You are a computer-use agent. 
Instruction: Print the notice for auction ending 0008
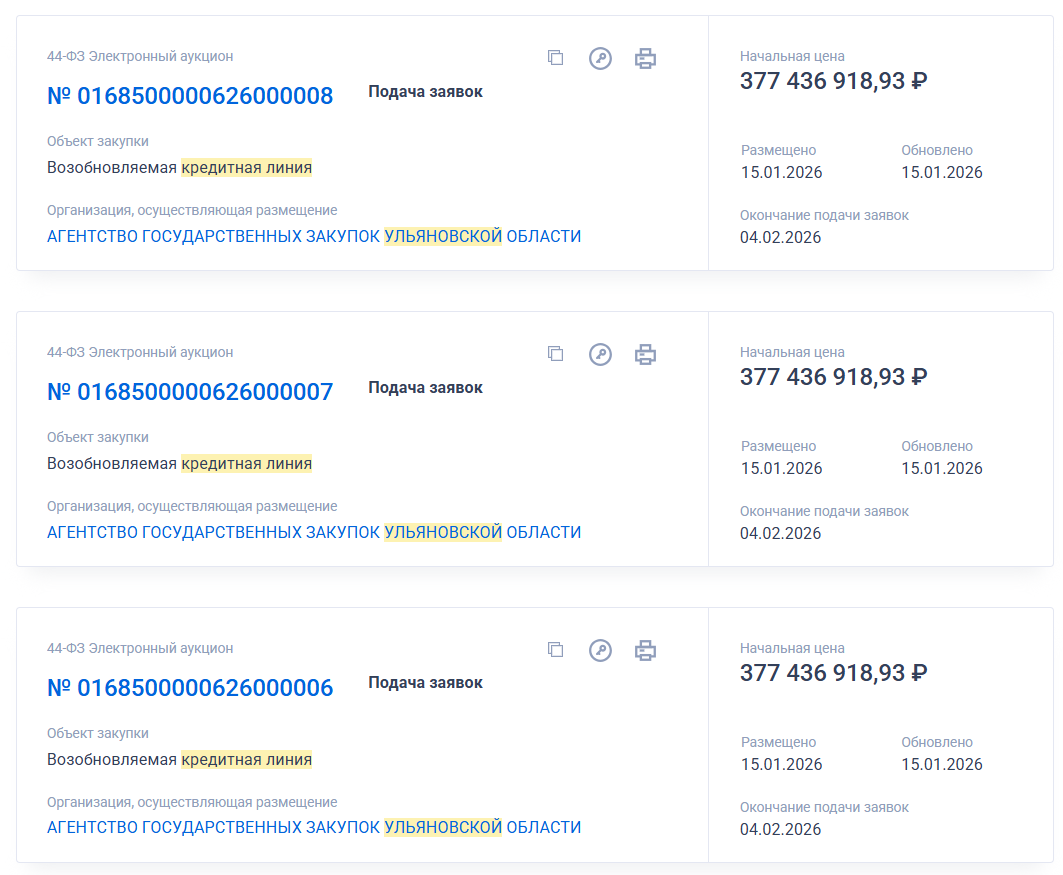tap(646, 58)
